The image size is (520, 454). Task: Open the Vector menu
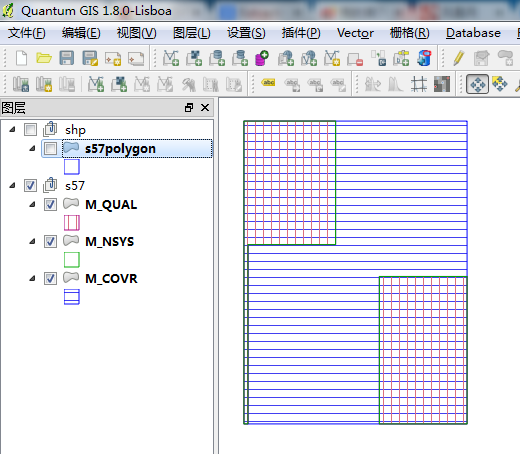[x=355, y=33]
